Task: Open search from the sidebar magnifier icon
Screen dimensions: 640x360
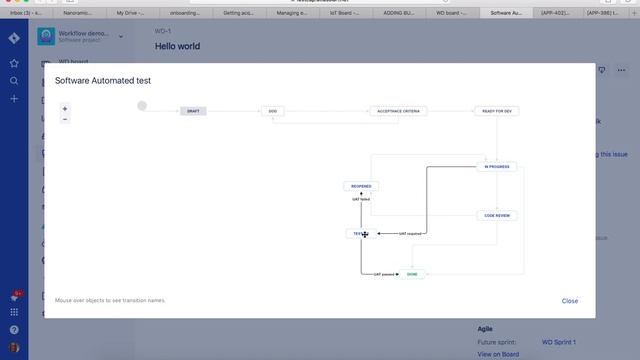Action: [x=14, y=81]
